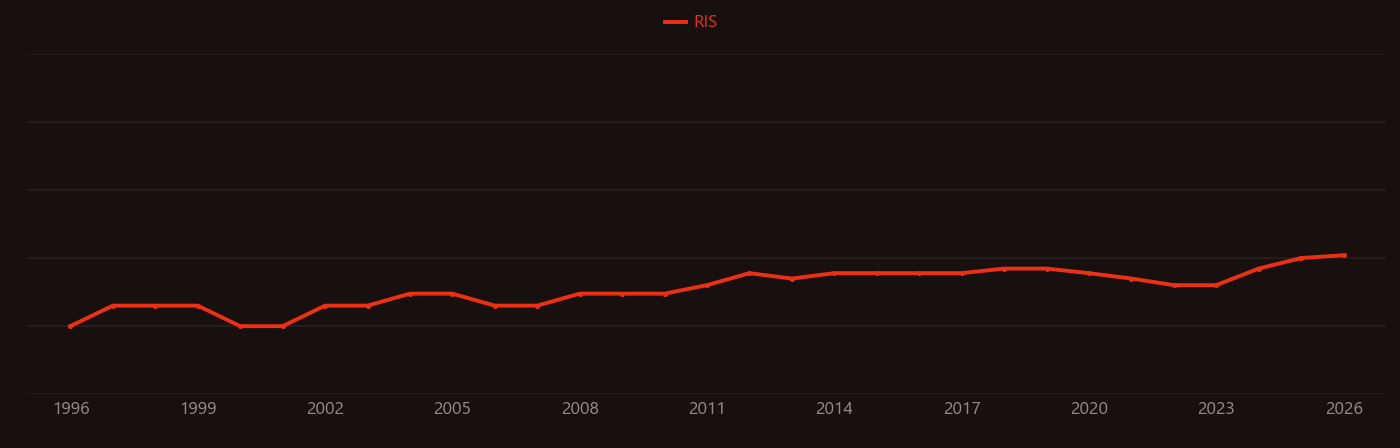Select the 2020 data point on the line
Image resolution: width=1400 pixels, height=448 pixels.
pyautogui.click(x=1089, y=273)
